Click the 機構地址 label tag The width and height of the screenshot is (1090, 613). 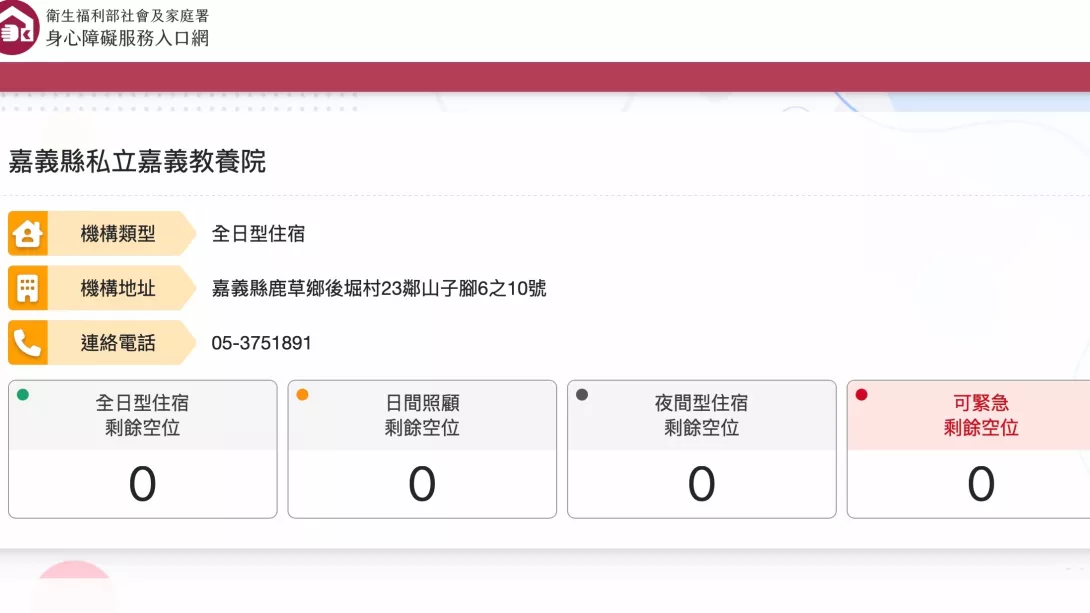click(118, 289)
